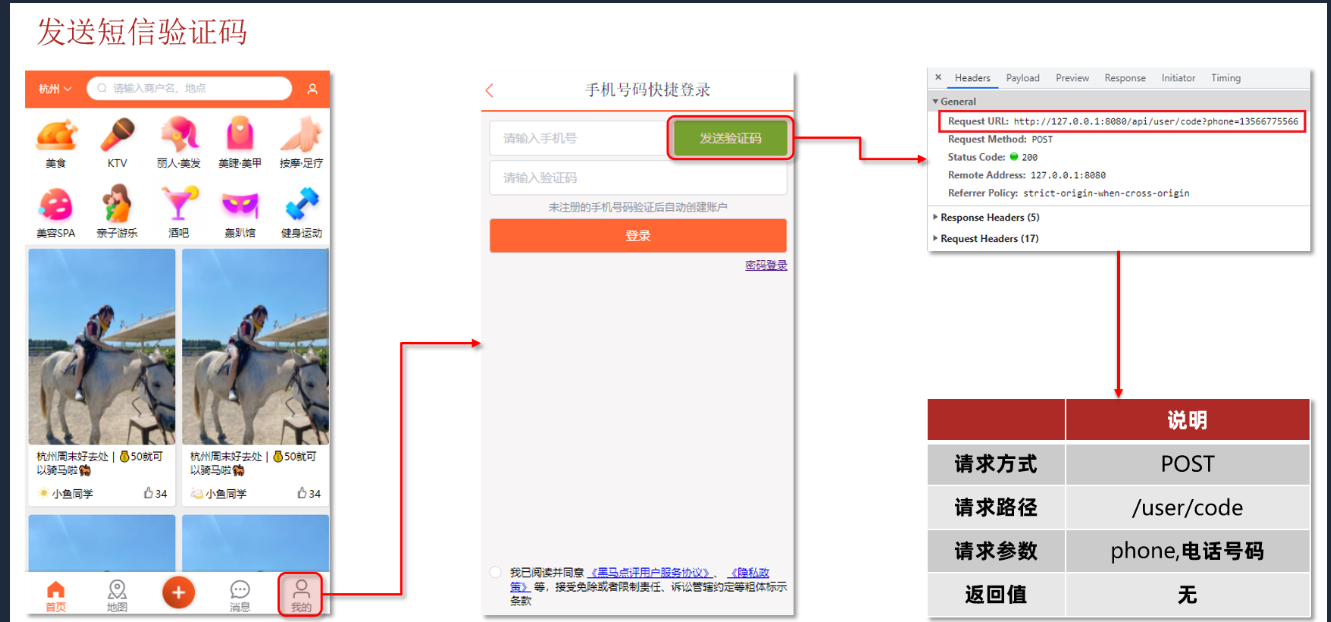Open the 杭州 city dropdown
Viewport: 1331px width, 622px height.
(x=55, y=89)
